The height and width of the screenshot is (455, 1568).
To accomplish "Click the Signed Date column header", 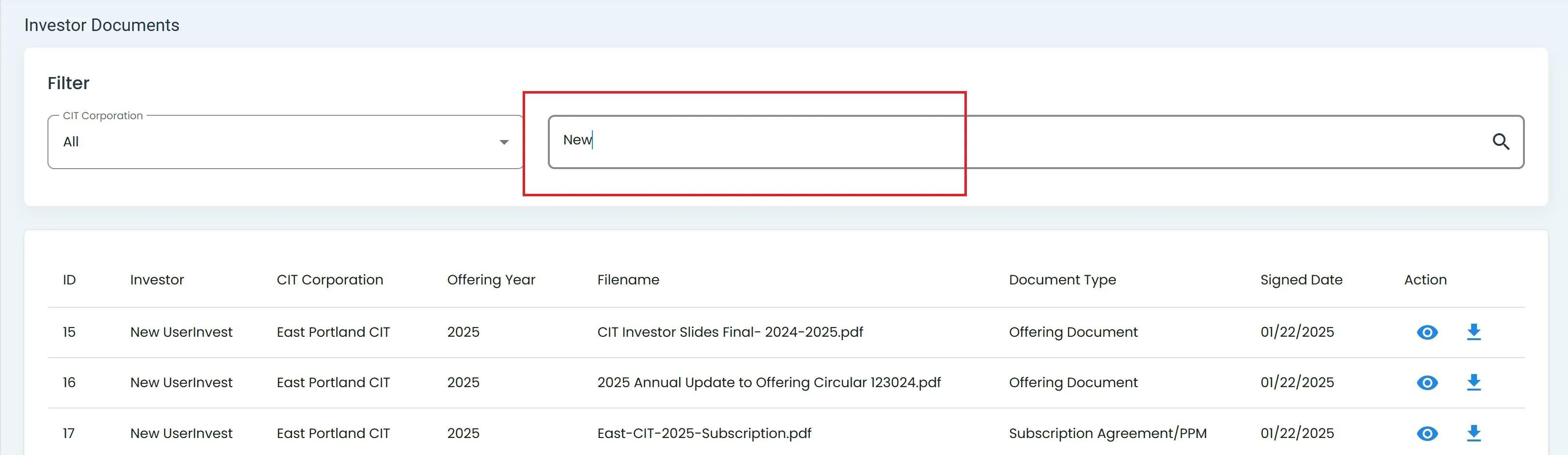I will 1301,280.
